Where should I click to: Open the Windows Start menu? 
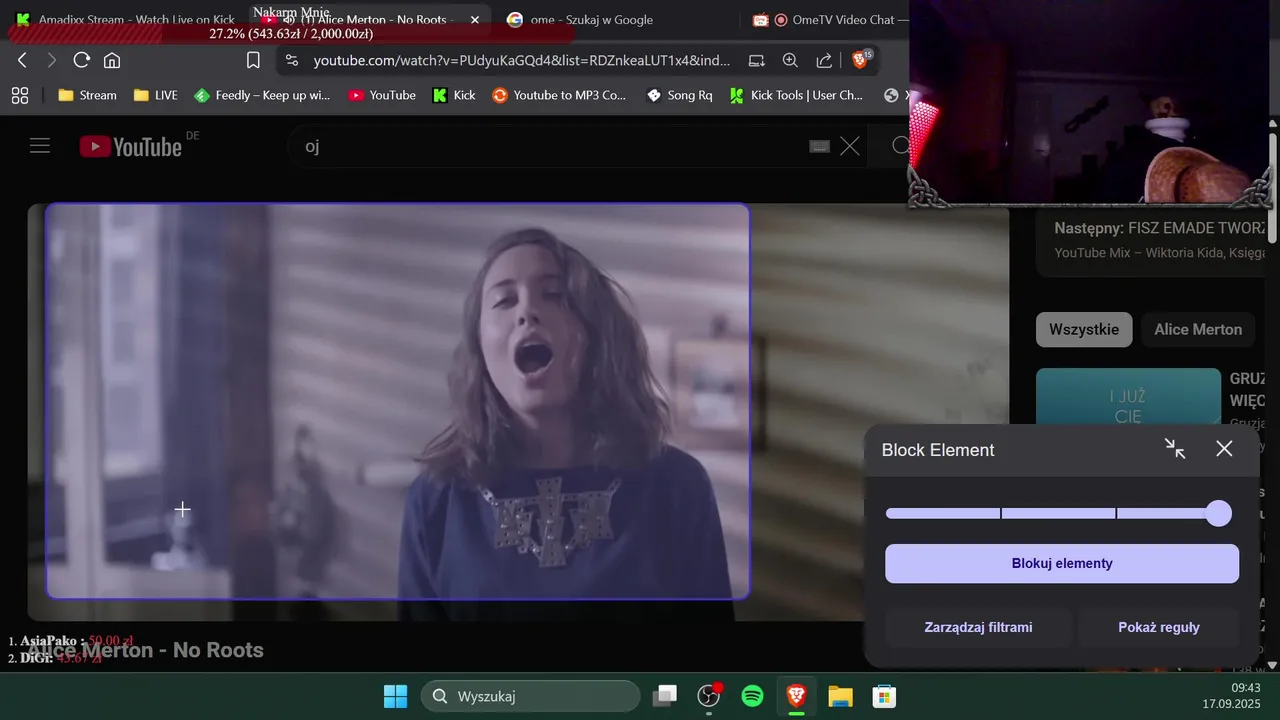(x=395, y=696)
